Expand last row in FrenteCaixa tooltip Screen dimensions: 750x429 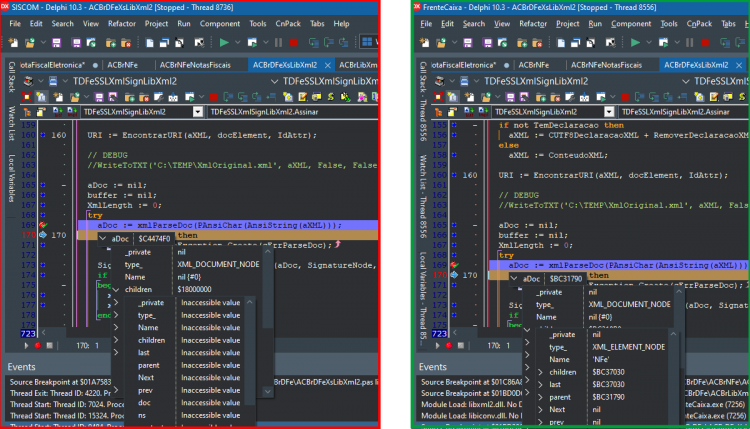click(540, 385)
